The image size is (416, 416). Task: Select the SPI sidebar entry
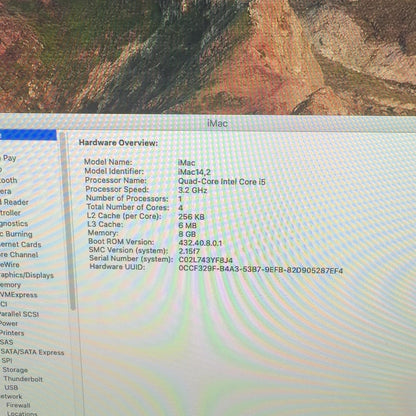[7, 361]
